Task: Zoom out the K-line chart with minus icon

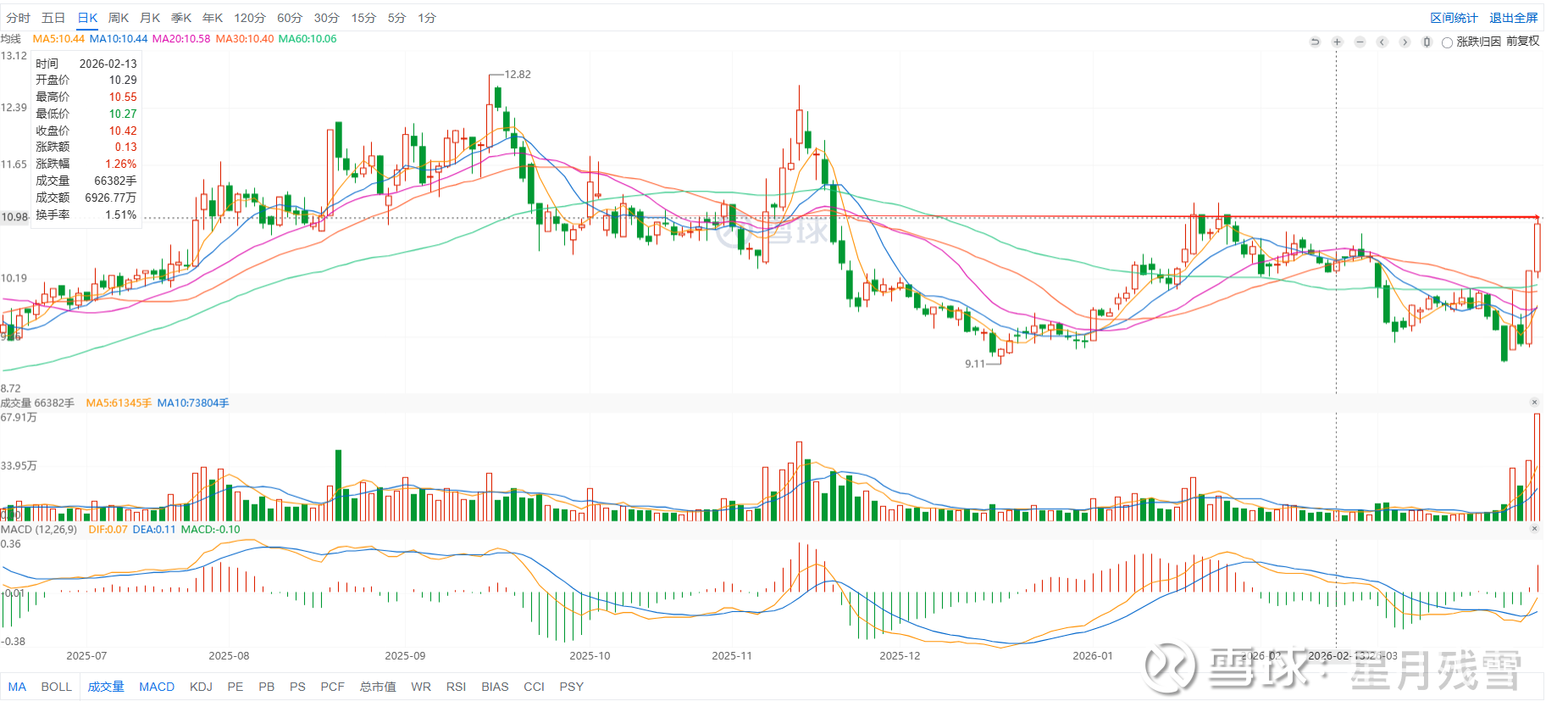Action: pyautogui.click(x=1360, y=42)
